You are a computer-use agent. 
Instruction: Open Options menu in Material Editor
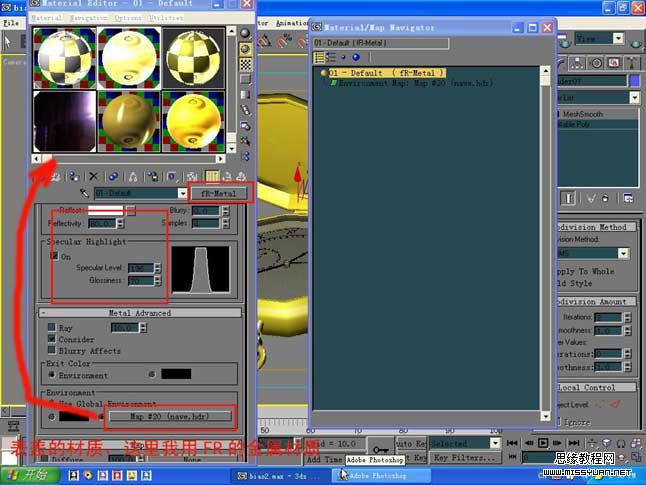128,18
